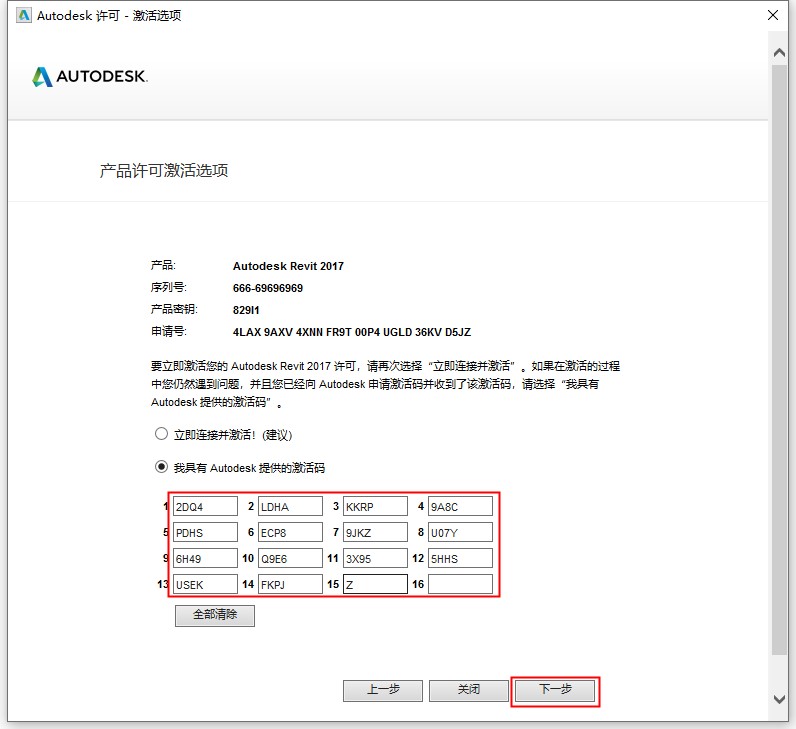Proceed with the 下一步 button
796x729 pixels.
[555, 690]
